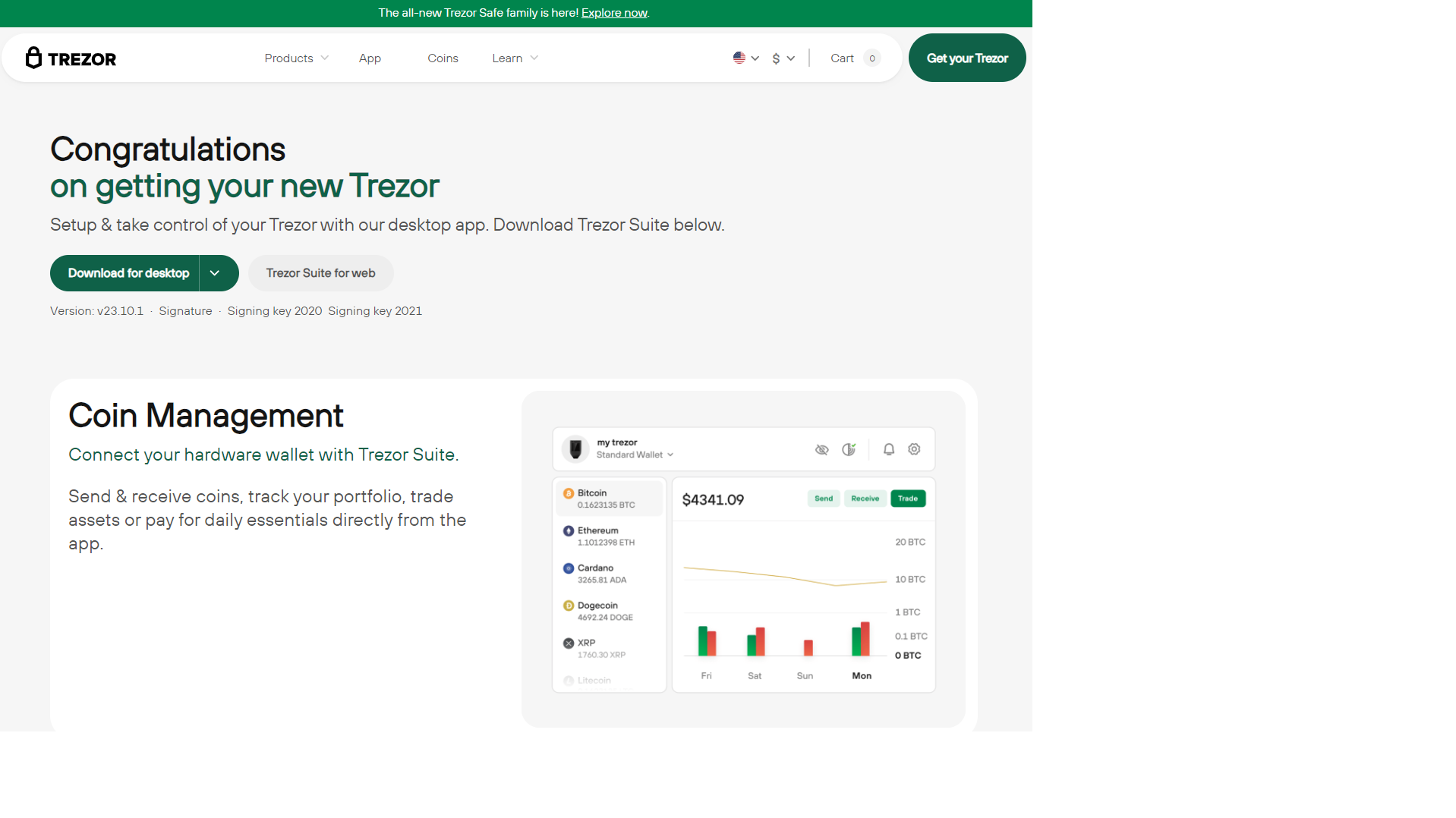Open the US flag country selector
The width and height of the screenshot is (1456, 818).
click(745, 58)
